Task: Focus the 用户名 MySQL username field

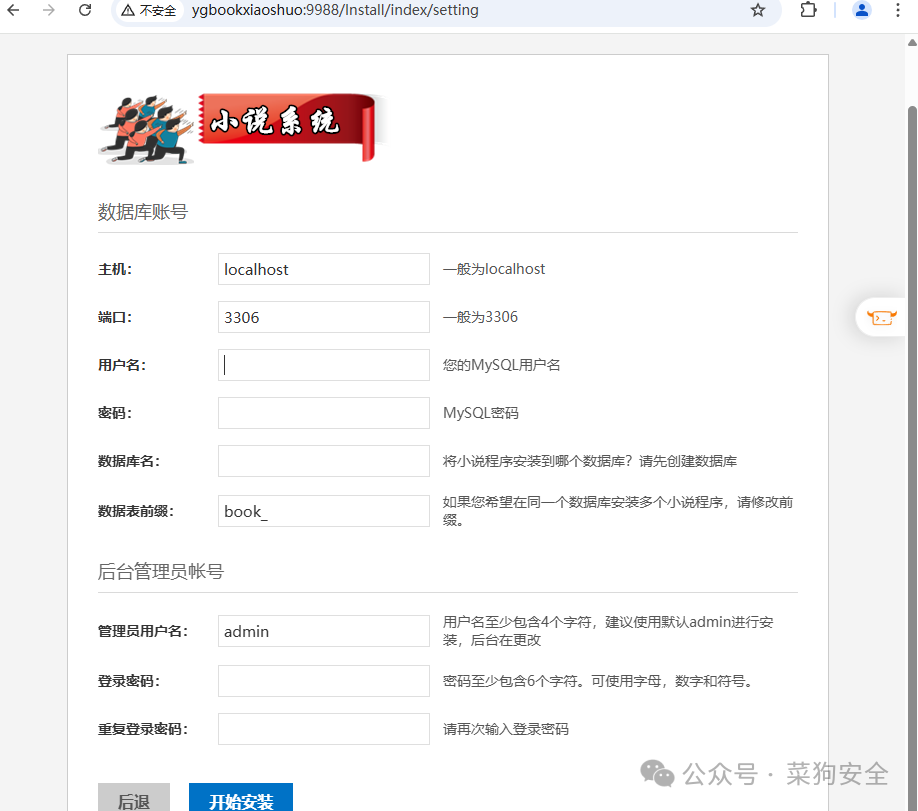Action: (x=324, y=365)
